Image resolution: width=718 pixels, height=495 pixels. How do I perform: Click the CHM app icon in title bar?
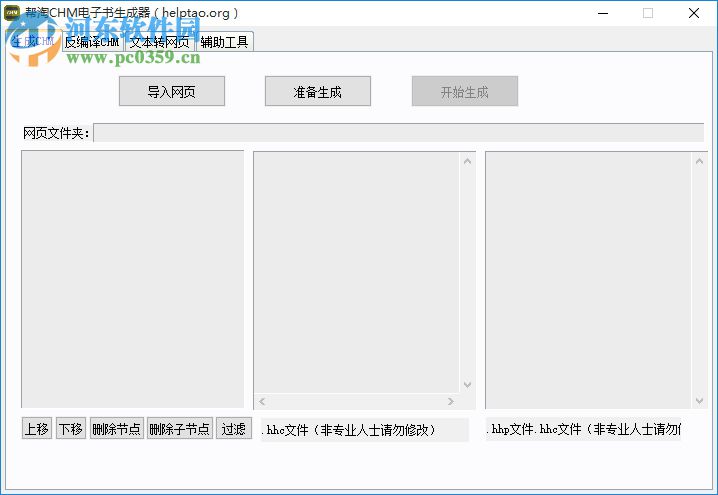click(12, 13)
